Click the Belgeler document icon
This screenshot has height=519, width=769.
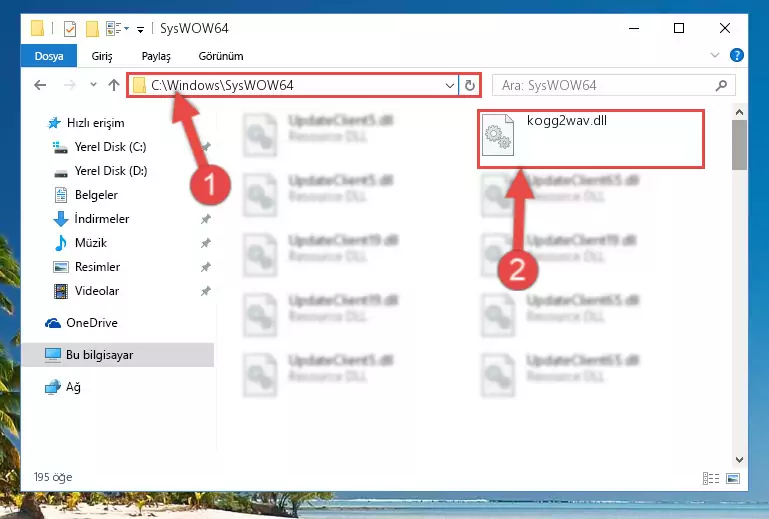[61, 195]
